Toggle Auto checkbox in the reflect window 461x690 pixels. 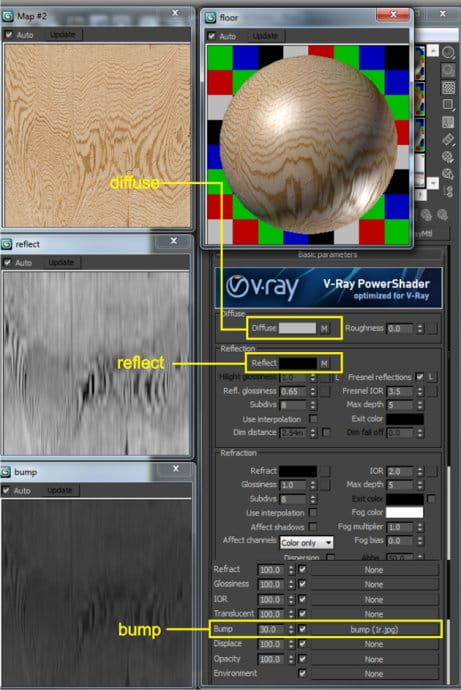pyautogui.click(x=7, y=263)
